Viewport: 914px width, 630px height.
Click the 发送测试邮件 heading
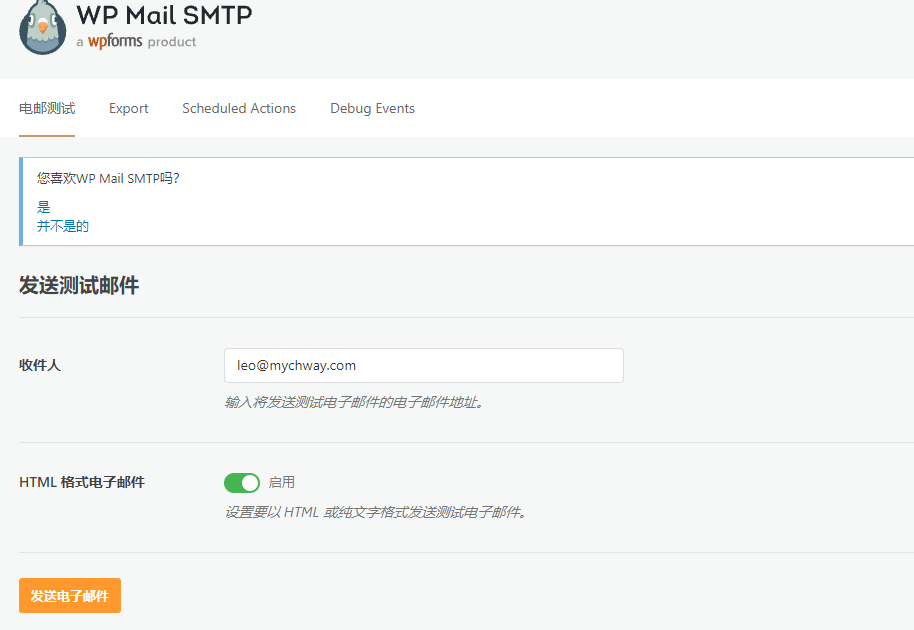(79, 286)
